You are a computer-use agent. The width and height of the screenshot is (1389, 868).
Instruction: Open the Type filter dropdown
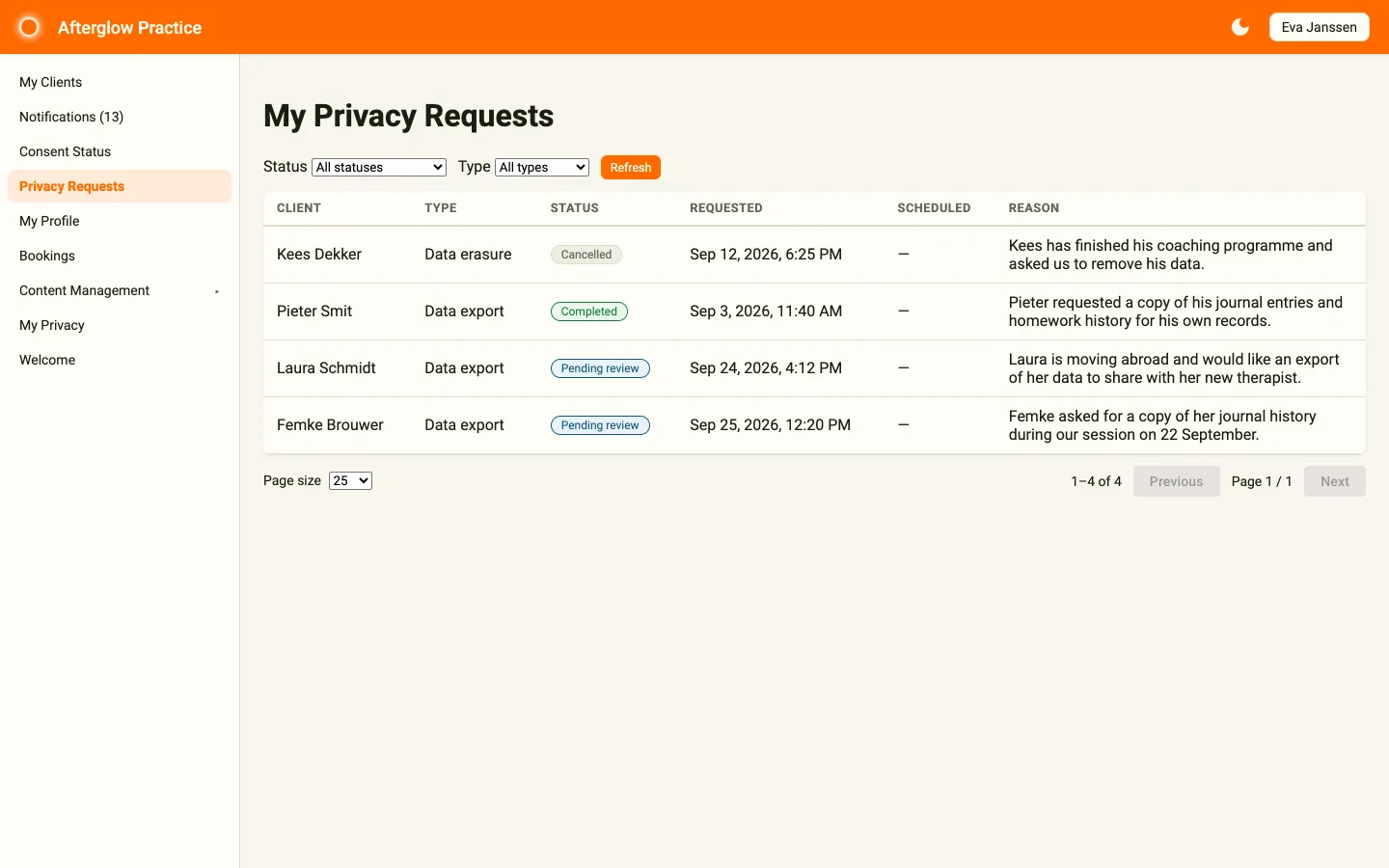(542, 167)
